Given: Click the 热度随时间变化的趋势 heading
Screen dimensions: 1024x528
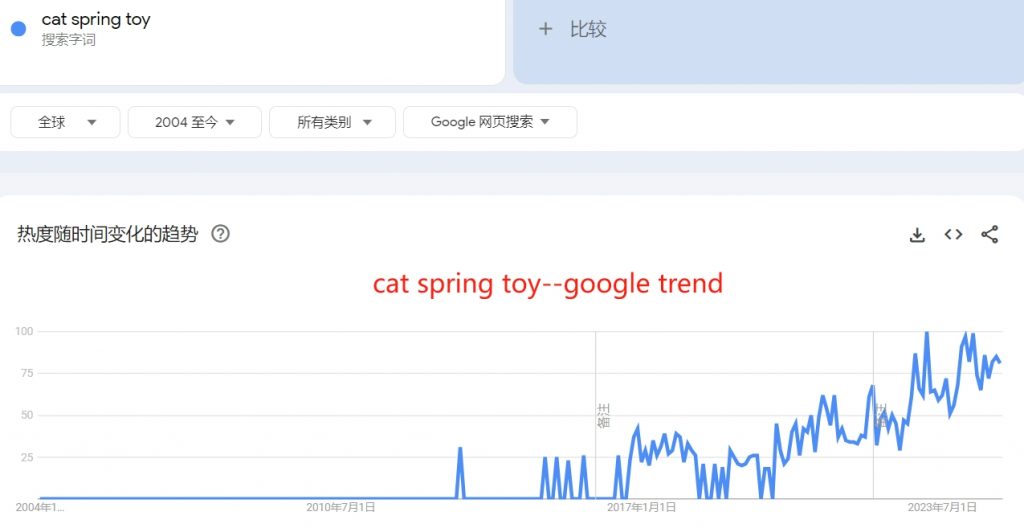Looking at the screenshot, I should 108,234.
